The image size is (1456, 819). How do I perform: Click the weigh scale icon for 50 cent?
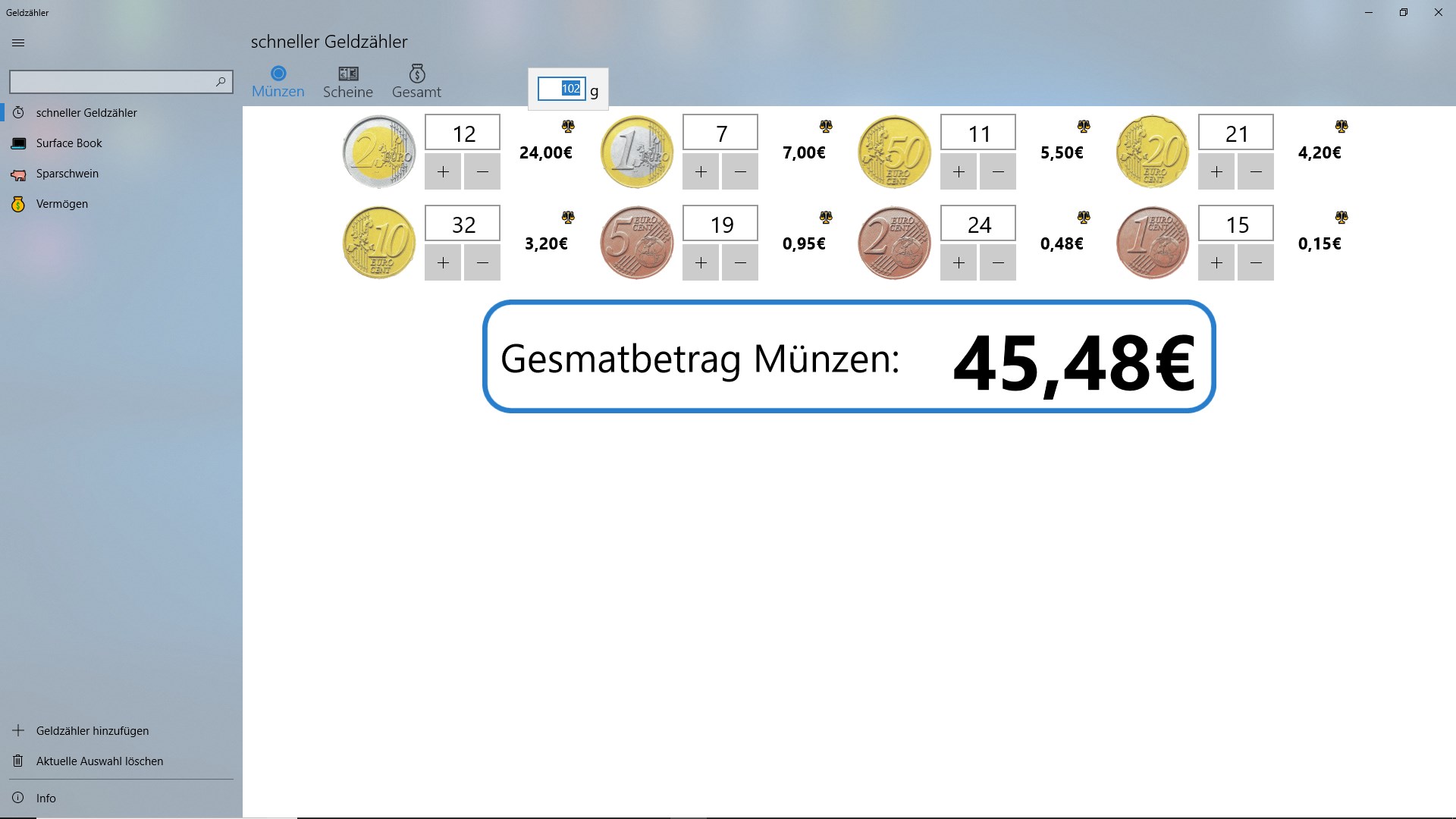1084,127
